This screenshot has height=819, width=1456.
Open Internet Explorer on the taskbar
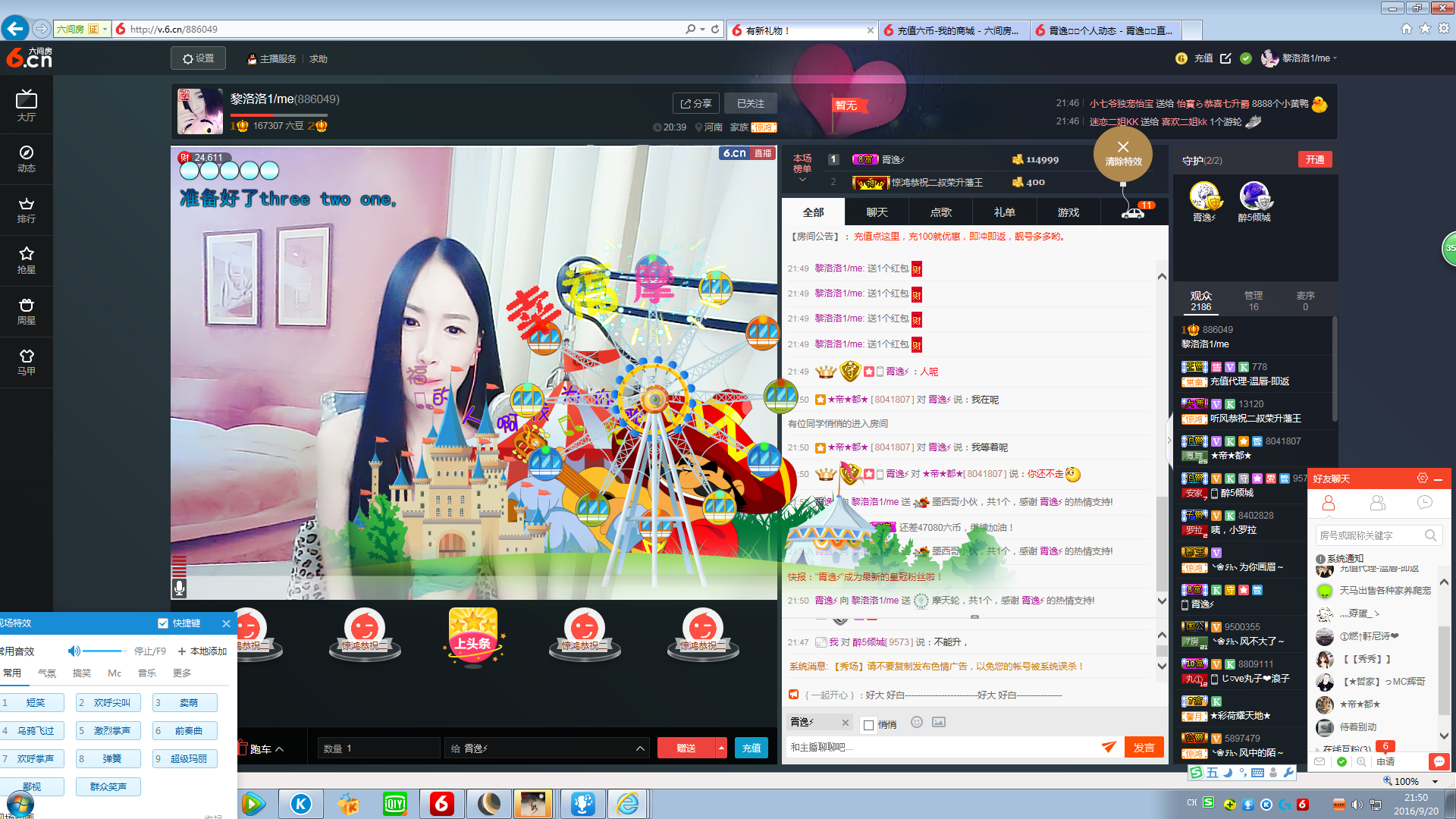(628, 804)
